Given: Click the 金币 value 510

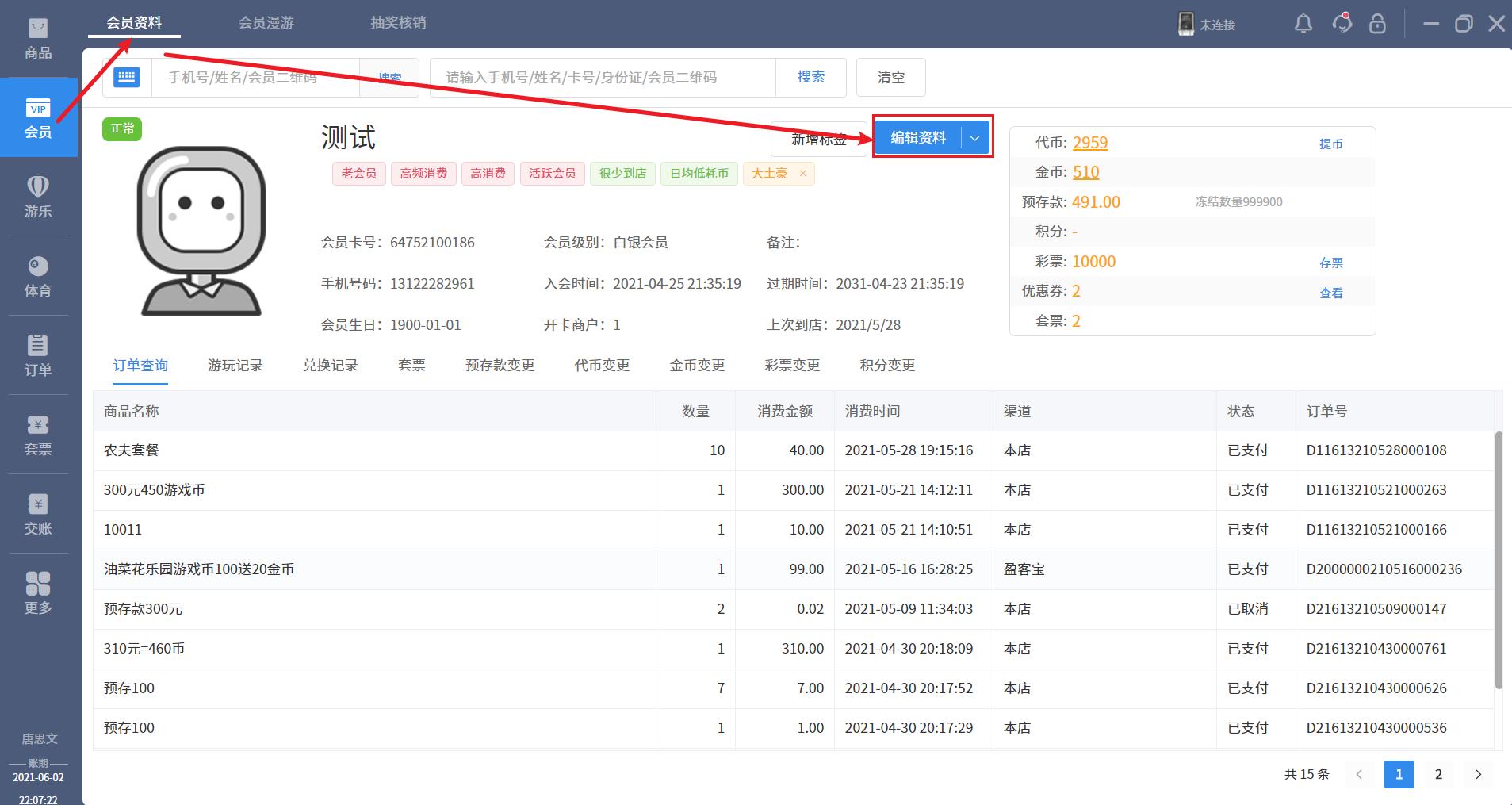Looking at the screenshot, I should [1085, 172].
